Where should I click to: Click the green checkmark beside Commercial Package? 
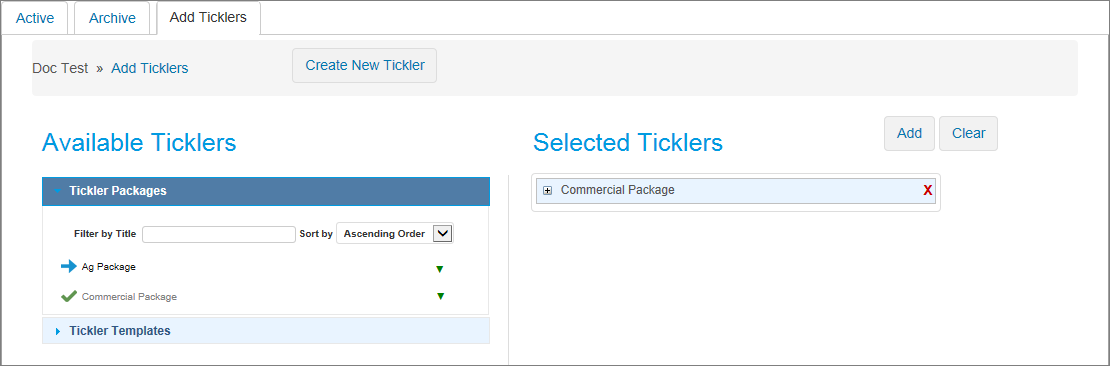(69, 297)
